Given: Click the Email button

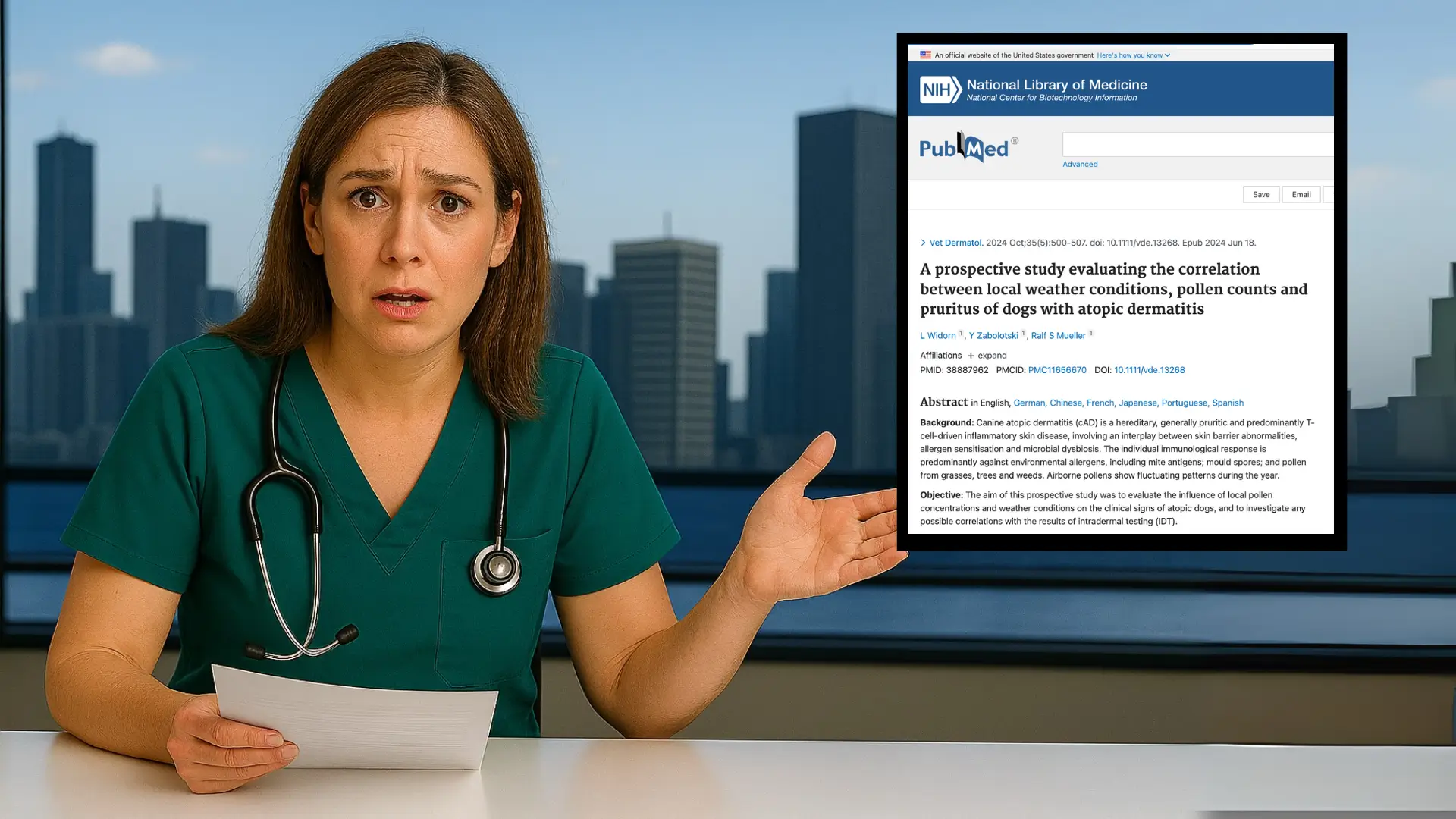Looking at the screenshot, I should click(x=1301, y=195).
